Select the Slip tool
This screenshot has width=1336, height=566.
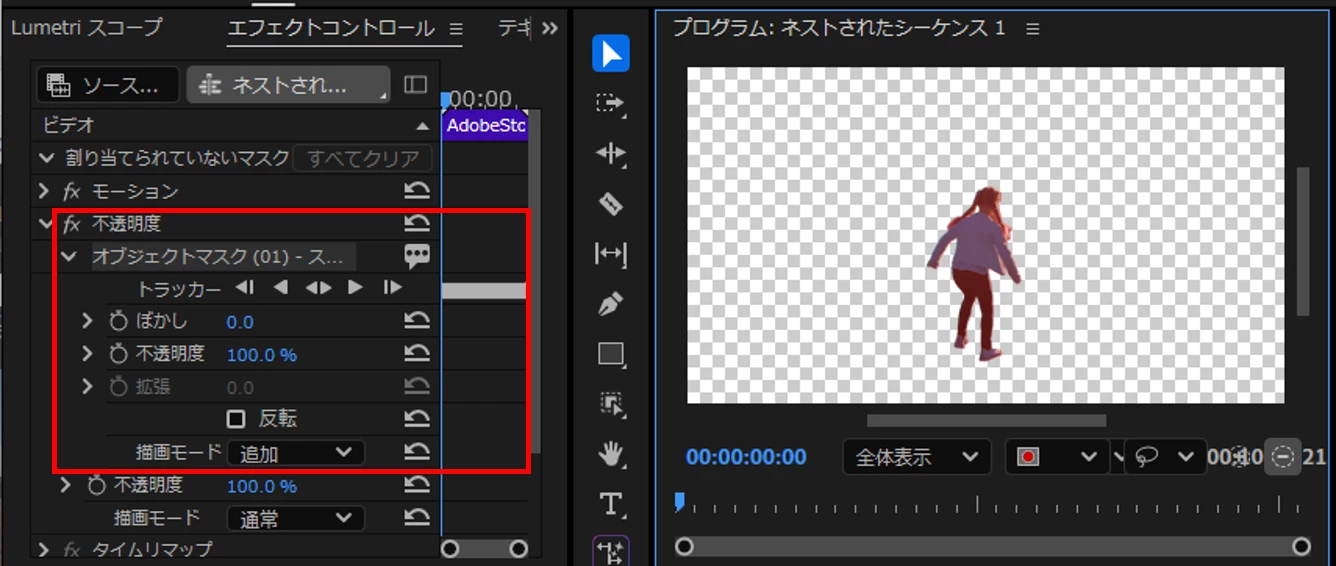pyautogui.click(x=610, y=254)
